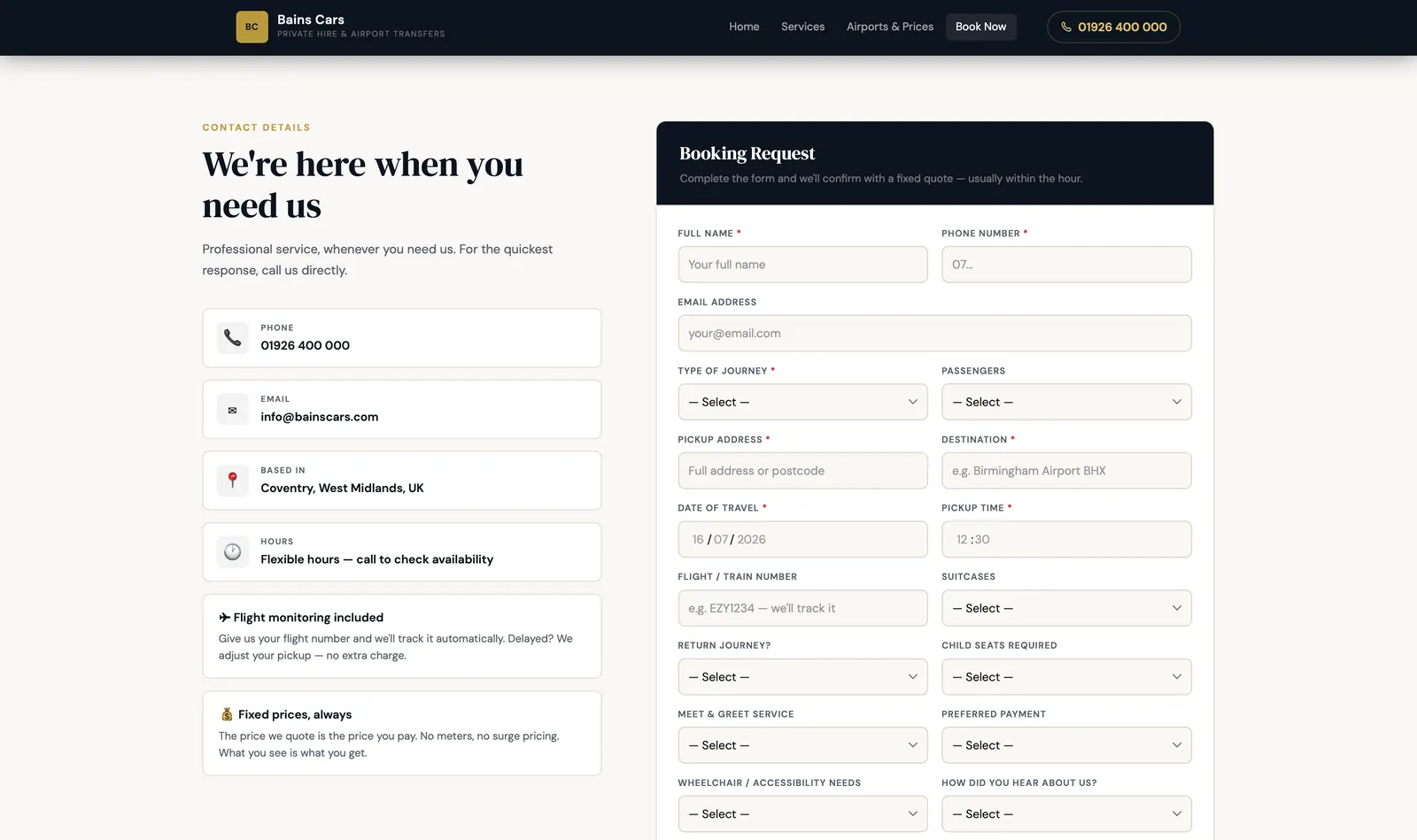This screenshot has height=840, width=1417.
Task: Click the Pickup Address input field
Action: pyautogui.click(x=802, y=471)
